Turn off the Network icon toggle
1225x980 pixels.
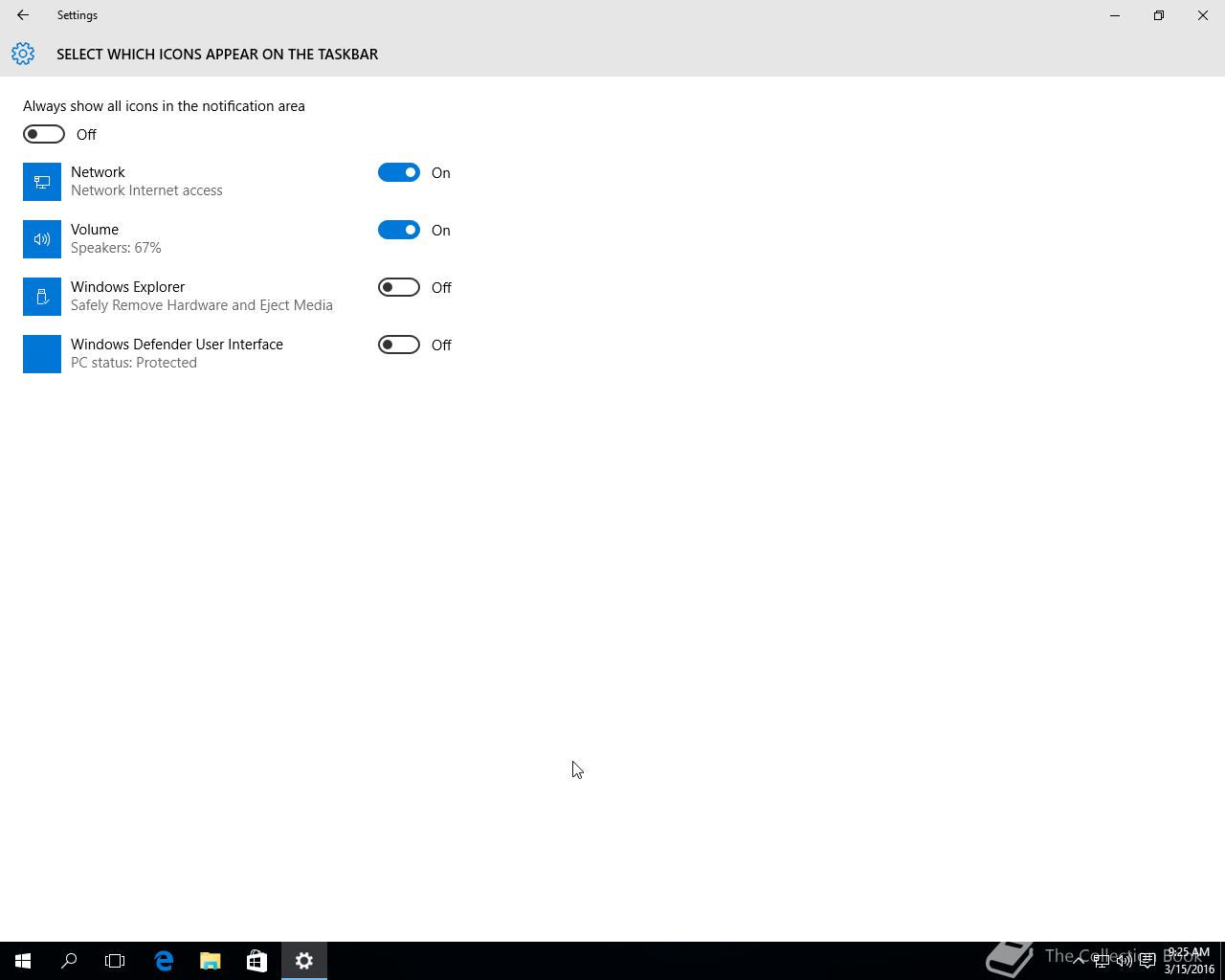pos(399,172)
